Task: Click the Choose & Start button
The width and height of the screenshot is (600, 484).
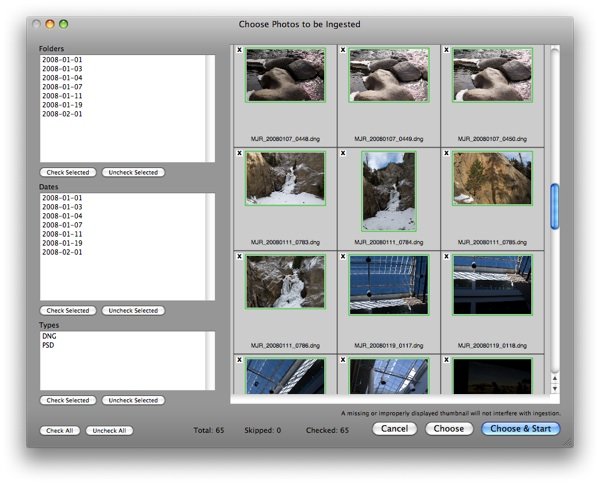Action: (521, 429)
